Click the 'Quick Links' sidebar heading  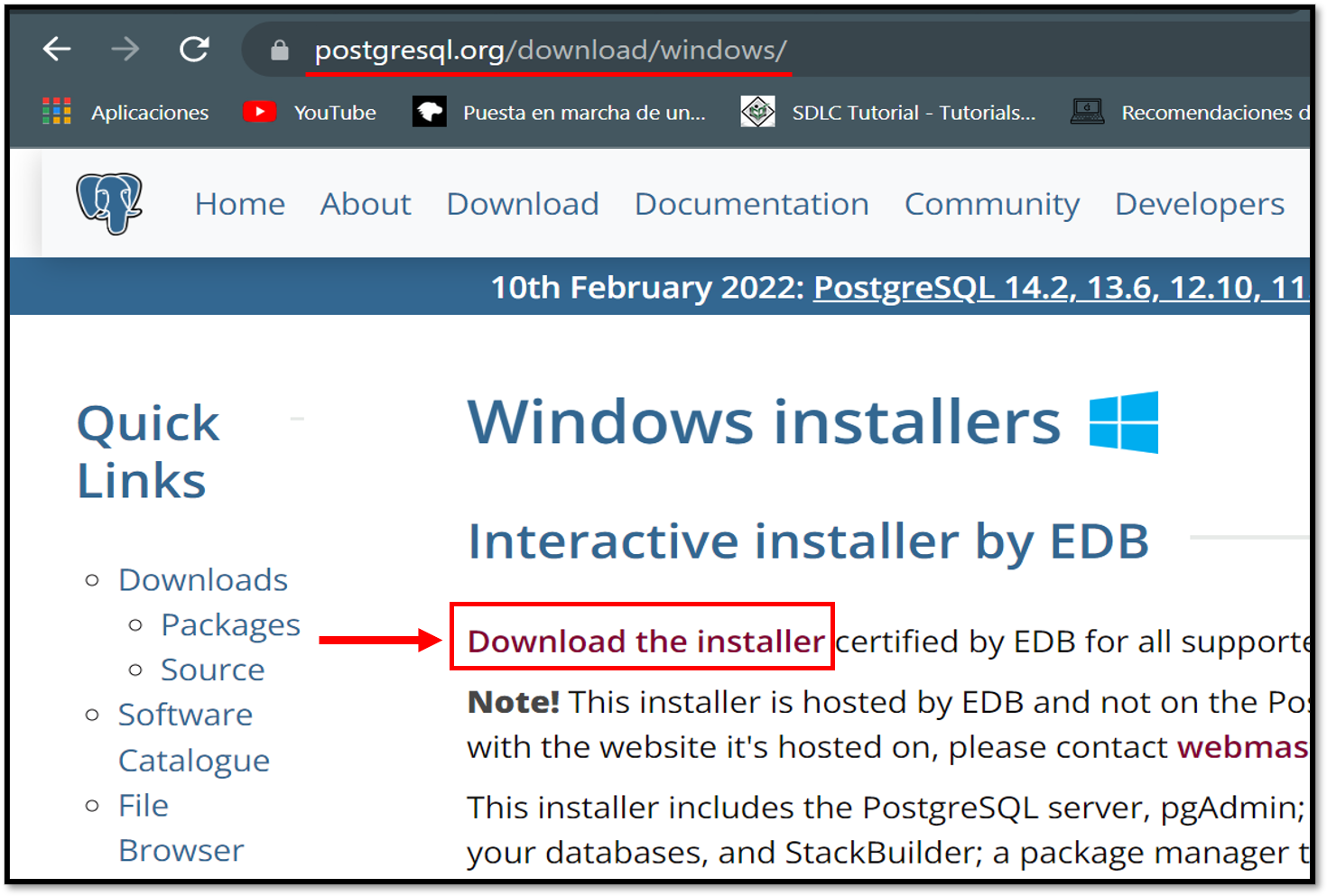(148, 451)
